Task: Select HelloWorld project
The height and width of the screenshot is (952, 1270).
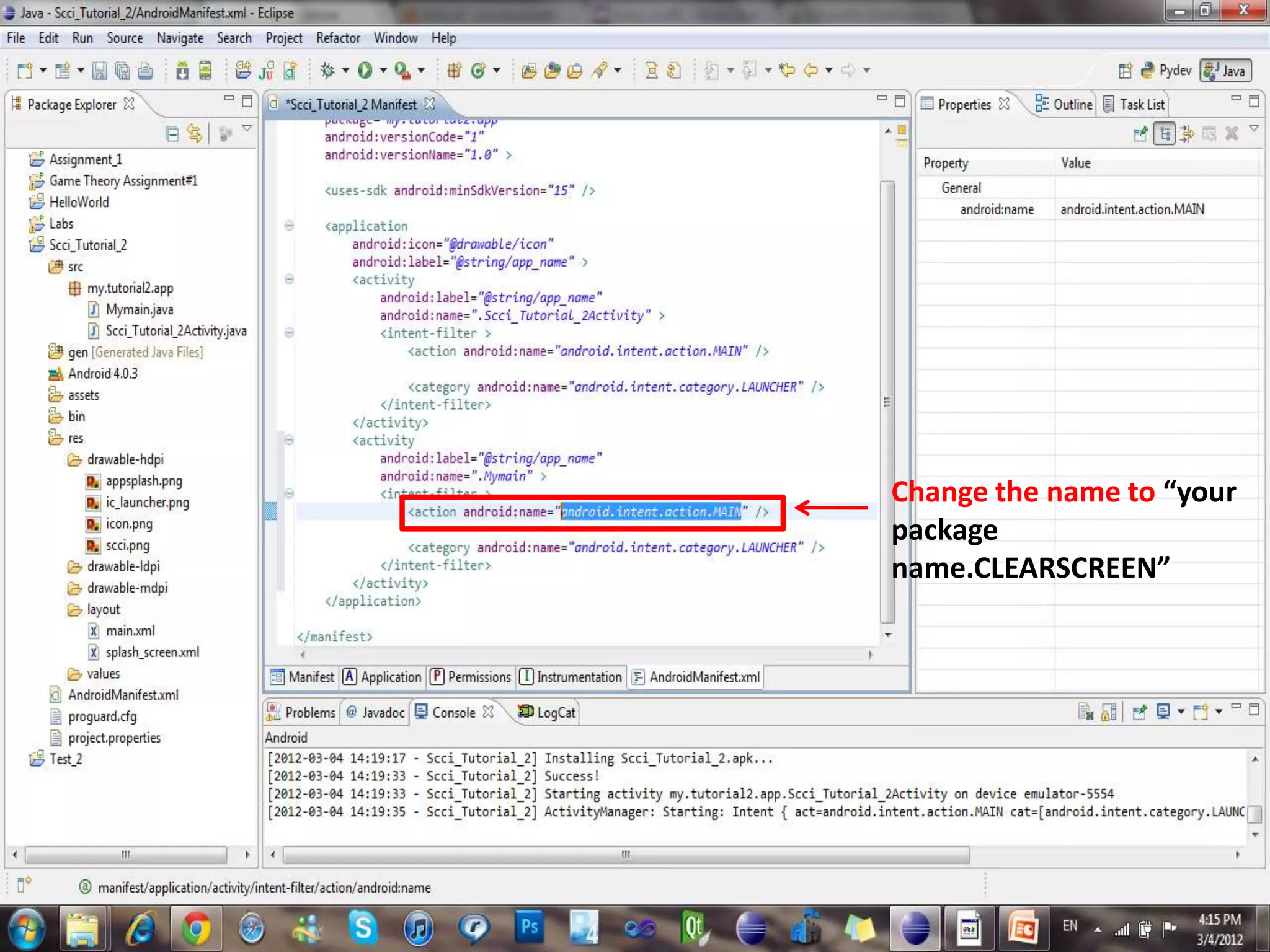Action: click(x=69, y=202)
